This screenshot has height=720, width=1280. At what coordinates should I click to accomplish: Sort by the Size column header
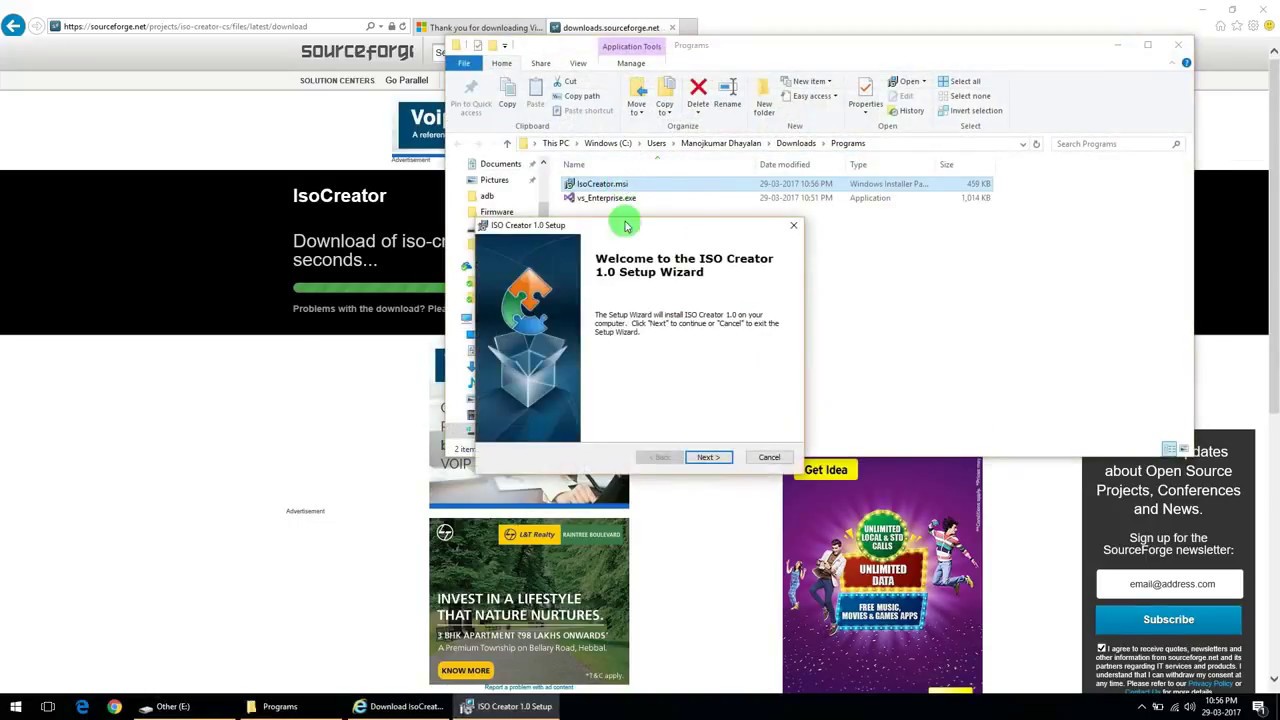(x=946, y=164)
